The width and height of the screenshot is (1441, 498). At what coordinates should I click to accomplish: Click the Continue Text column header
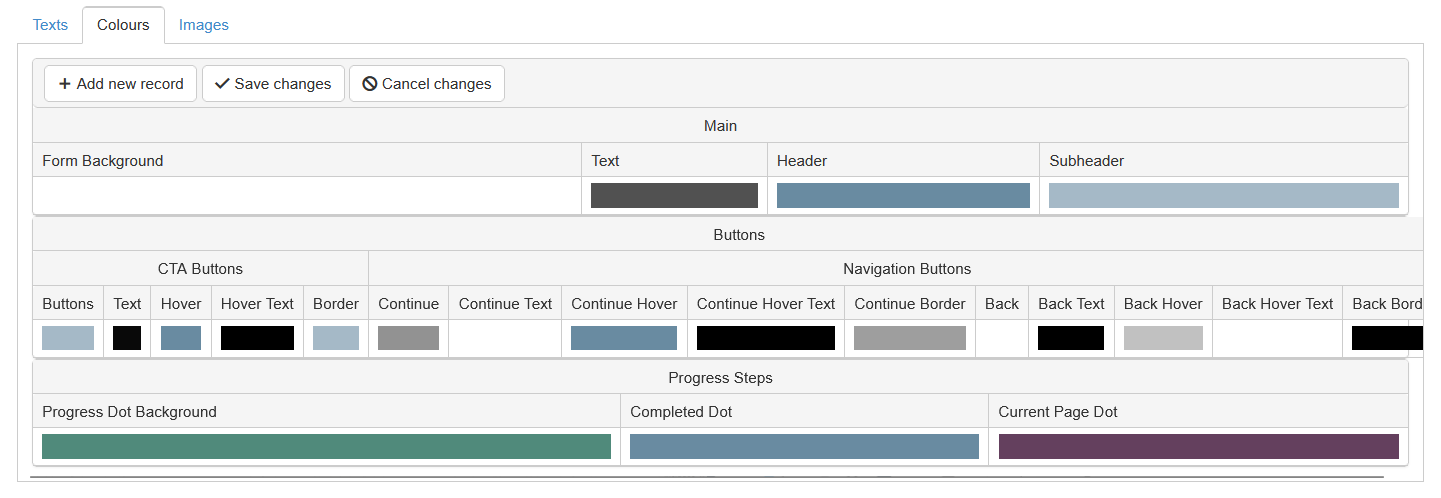(505, 303)
